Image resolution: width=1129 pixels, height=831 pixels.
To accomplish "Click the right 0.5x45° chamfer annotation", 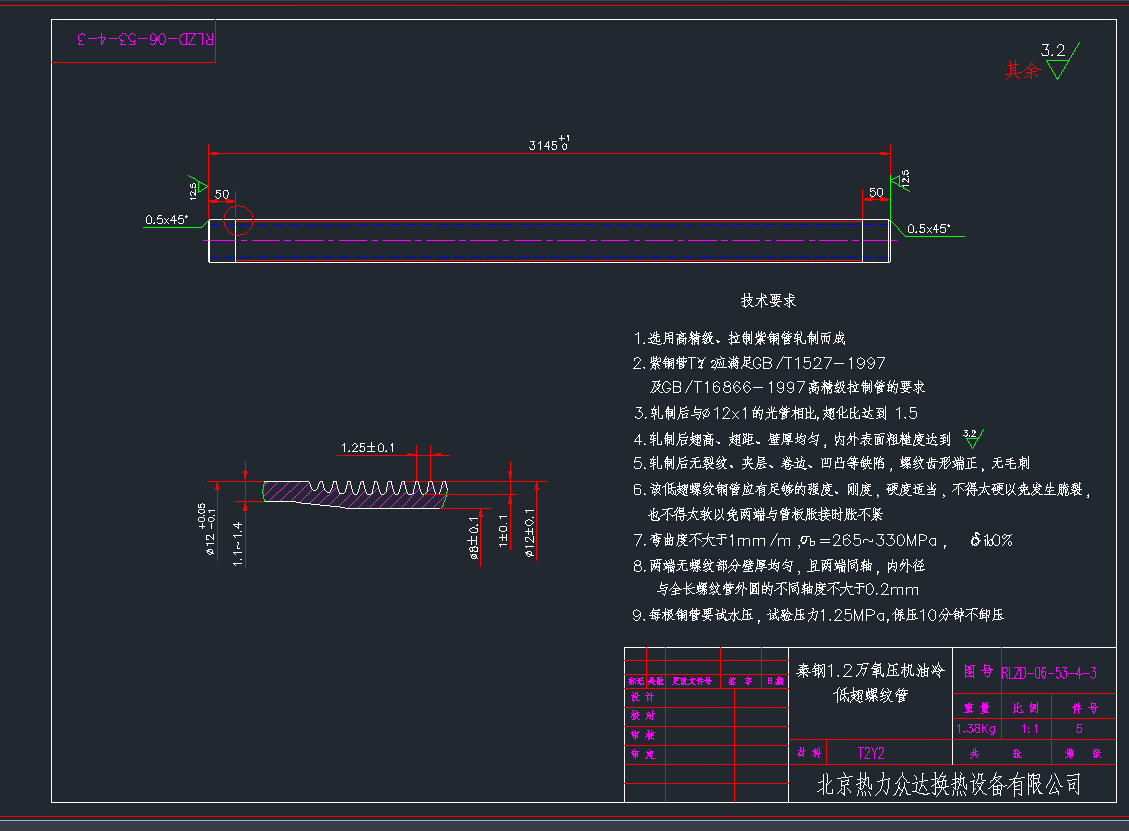I will (930, 228).
